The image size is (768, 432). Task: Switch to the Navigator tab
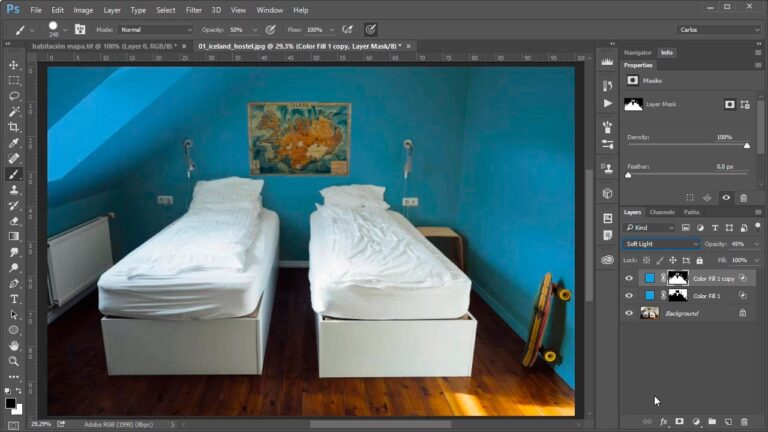click(x=637, y=52)
